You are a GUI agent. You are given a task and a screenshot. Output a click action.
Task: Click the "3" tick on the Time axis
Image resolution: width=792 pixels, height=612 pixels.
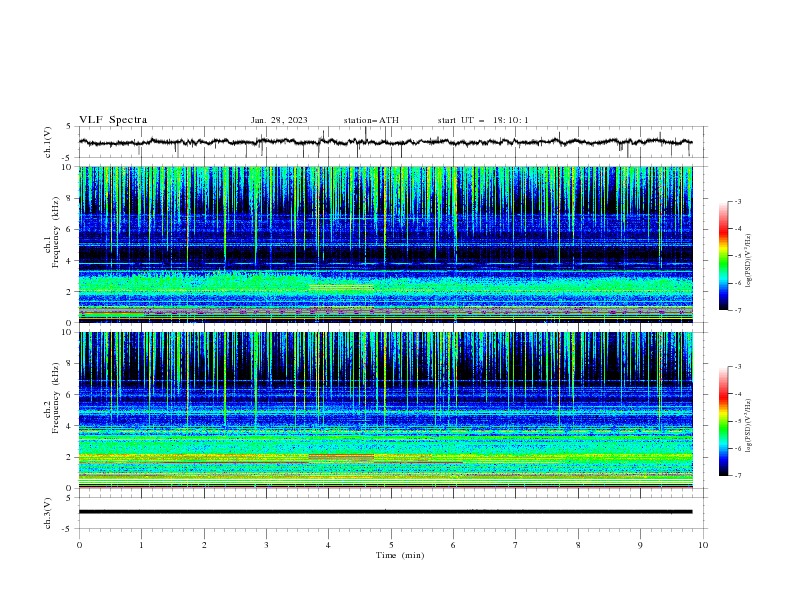[x=266, y=545]
